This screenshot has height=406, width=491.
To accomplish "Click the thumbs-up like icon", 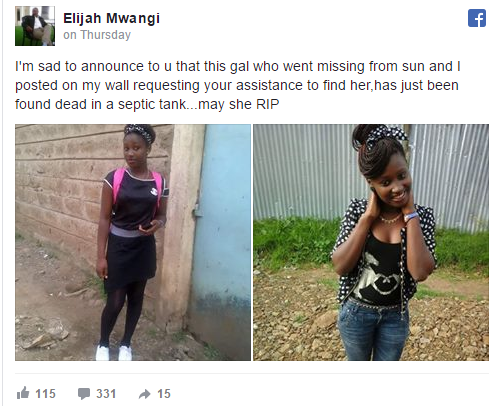I will pos(23,393).
